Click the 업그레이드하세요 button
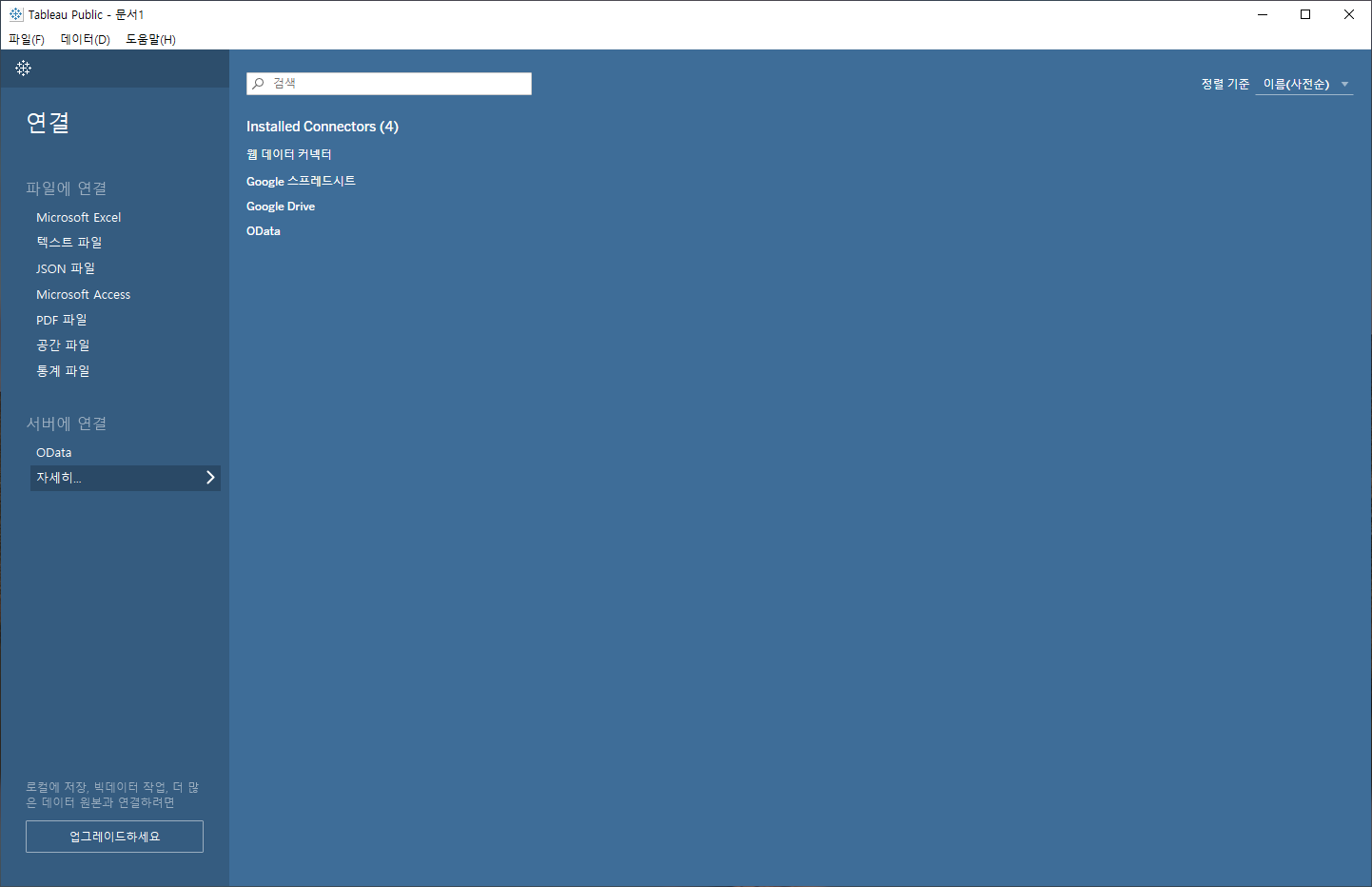The height and width of the screenshot is (887, 1372). (114, 837)
